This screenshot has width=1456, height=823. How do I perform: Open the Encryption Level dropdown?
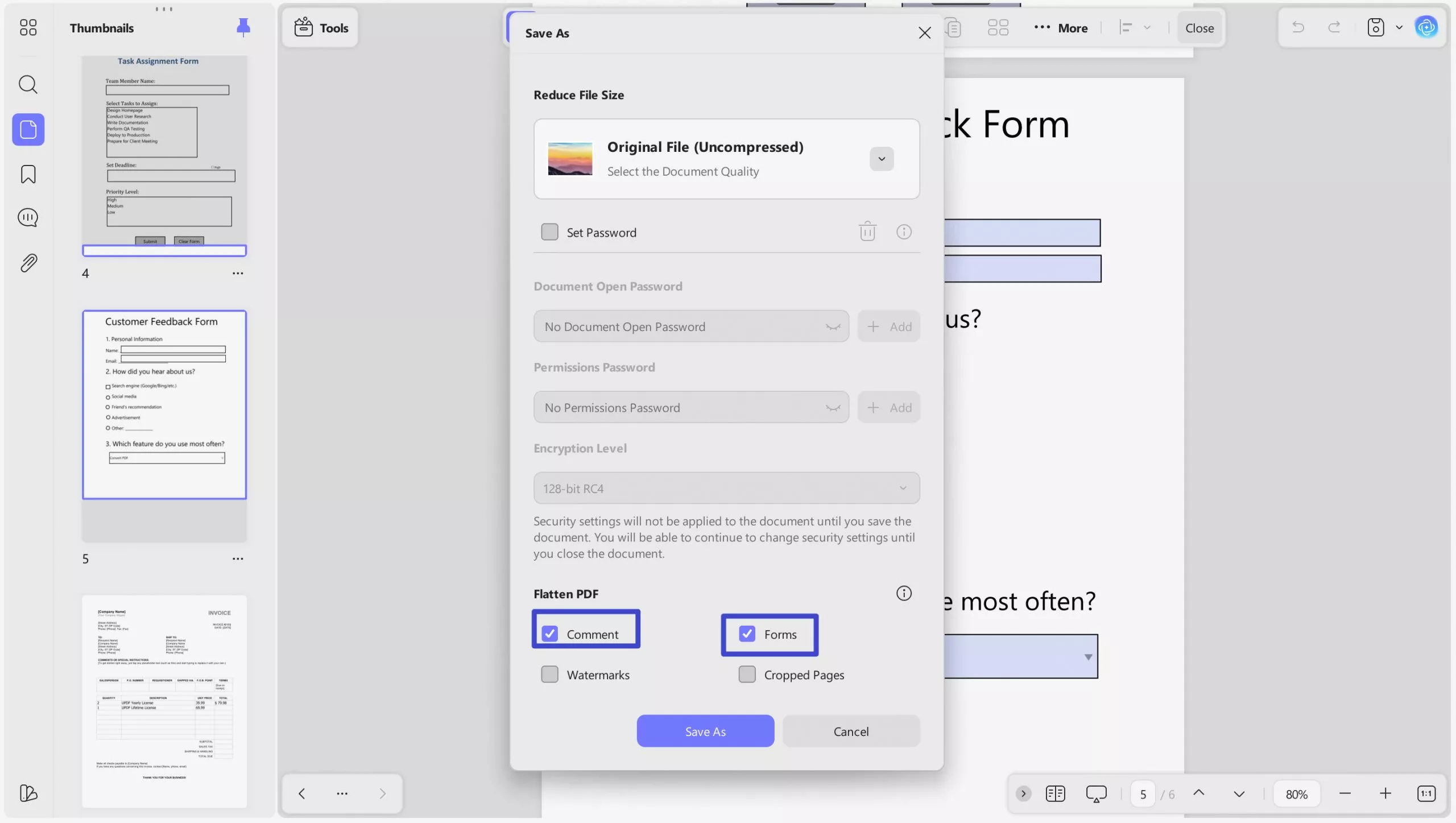click(726, 487)
